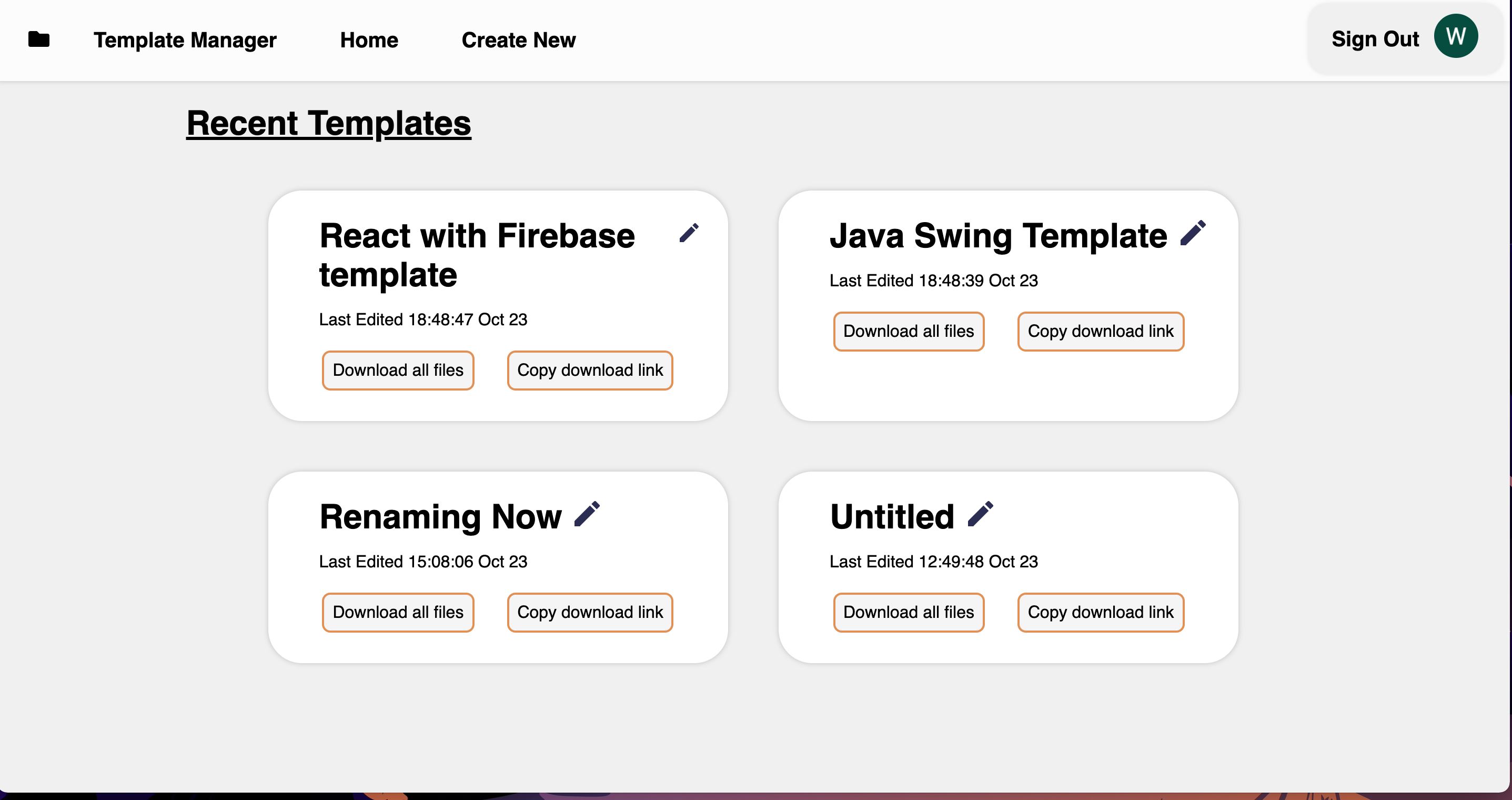This screenshot has width=1512, height=800.
Task: Edit the React with Firebase template name
Action: pyautogui.click(x=689, y=233)
